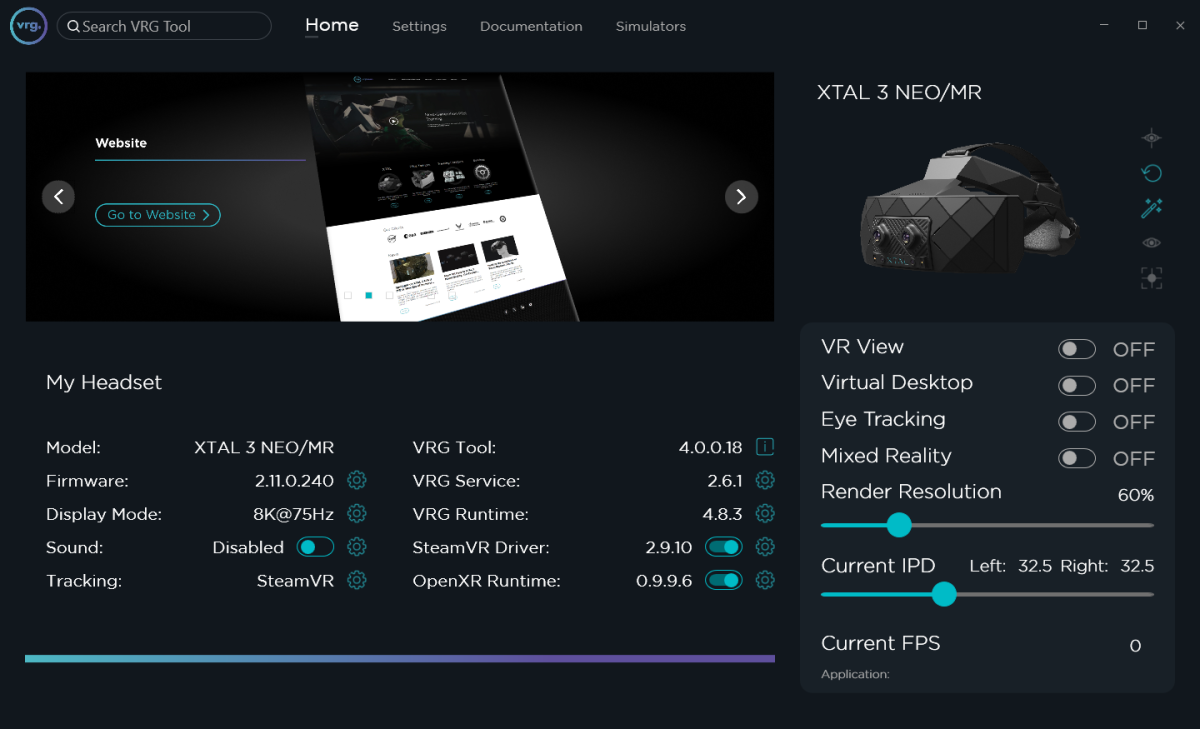Open the VRG Tool version info icon
Viewport: 1200px width, 729px height.
coord(765,446)
